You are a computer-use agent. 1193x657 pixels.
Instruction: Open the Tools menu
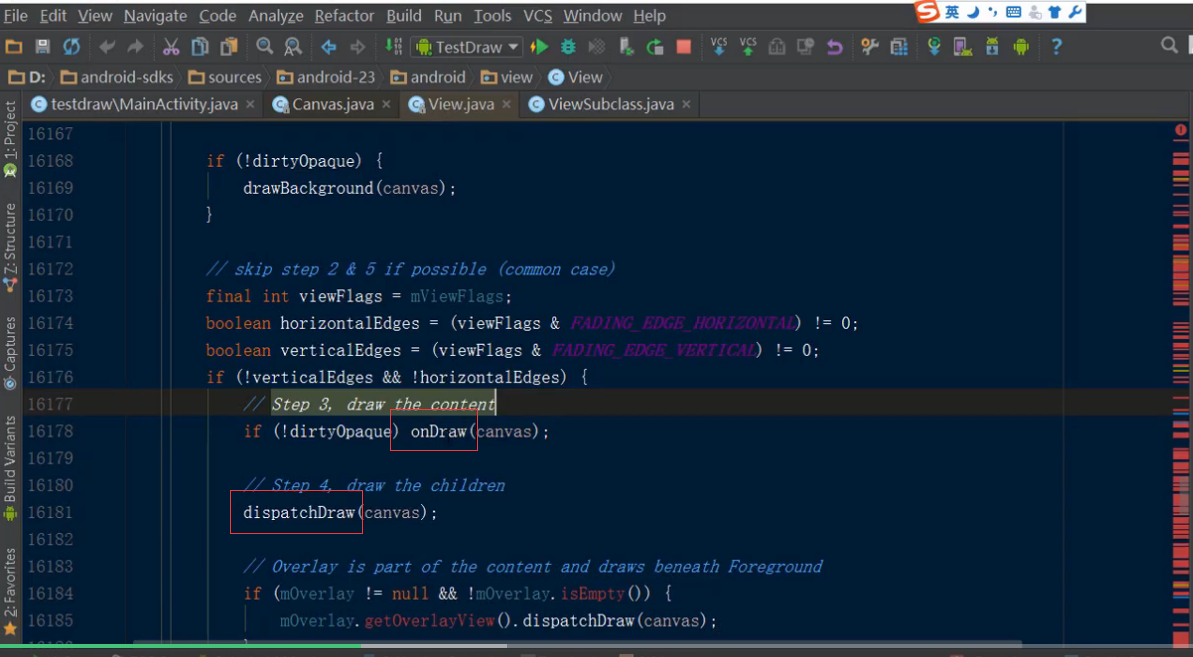coord(492,15)
